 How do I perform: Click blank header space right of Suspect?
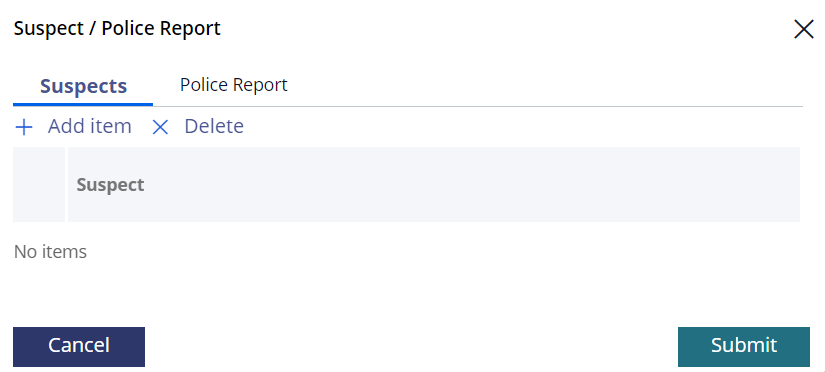pyautogui.click(x=474, y=184)
